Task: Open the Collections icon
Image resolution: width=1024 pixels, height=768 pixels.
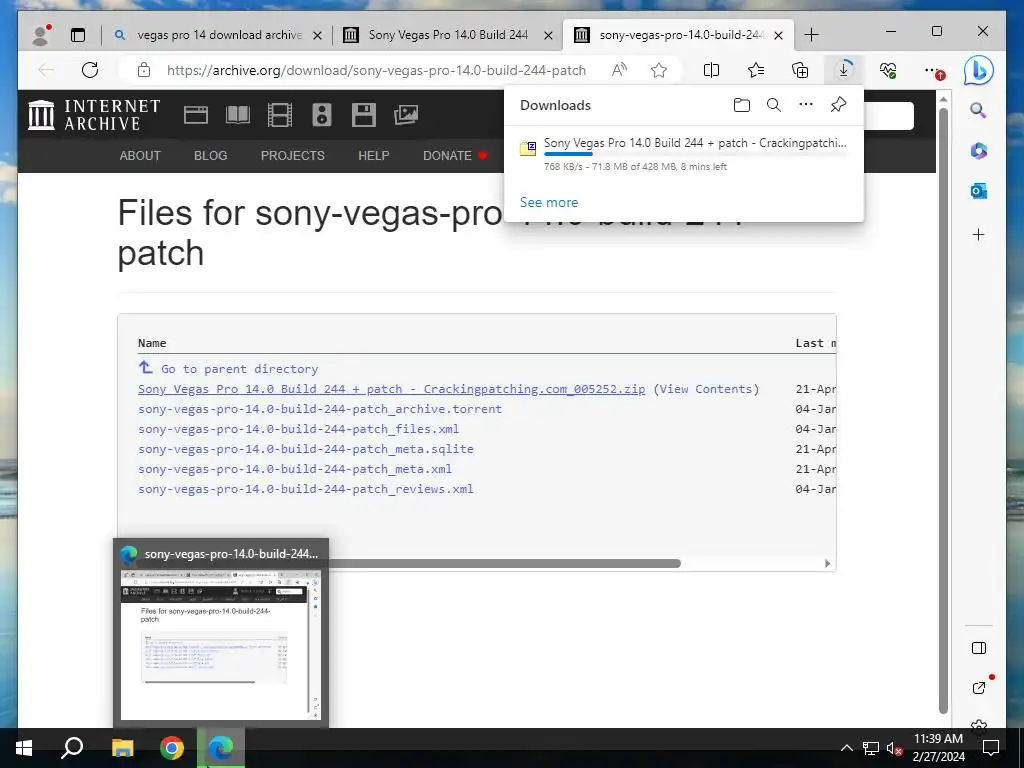Action: click(800, 70)
